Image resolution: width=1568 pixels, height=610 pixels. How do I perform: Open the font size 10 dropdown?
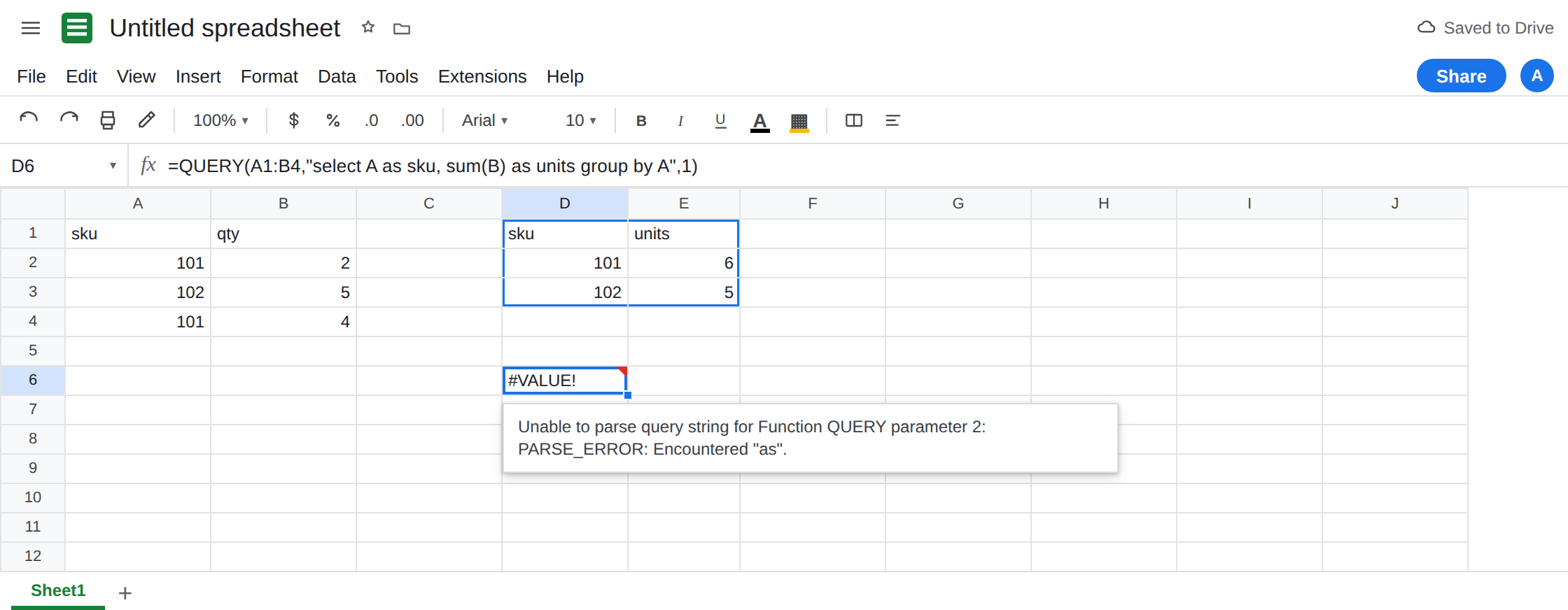point(580,120)
